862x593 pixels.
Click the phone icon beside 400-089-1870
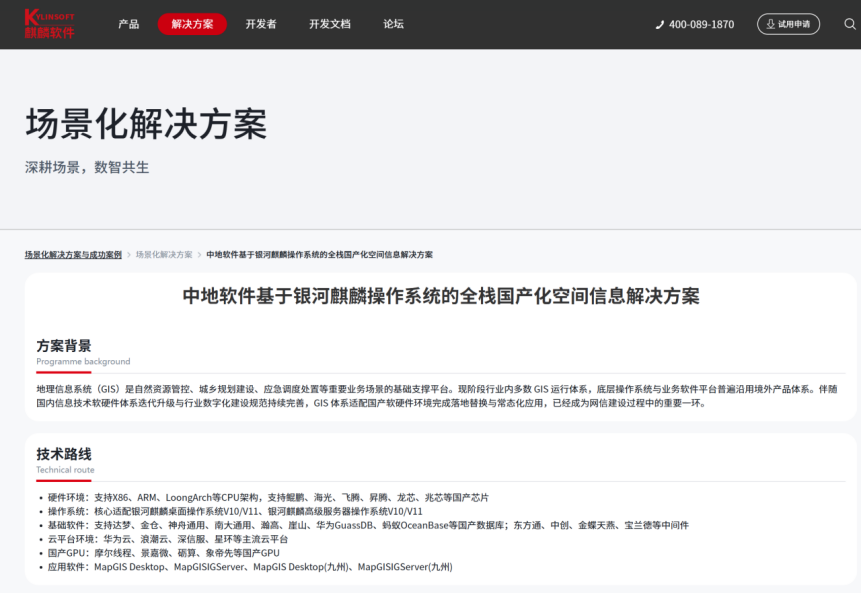point(660,25)
